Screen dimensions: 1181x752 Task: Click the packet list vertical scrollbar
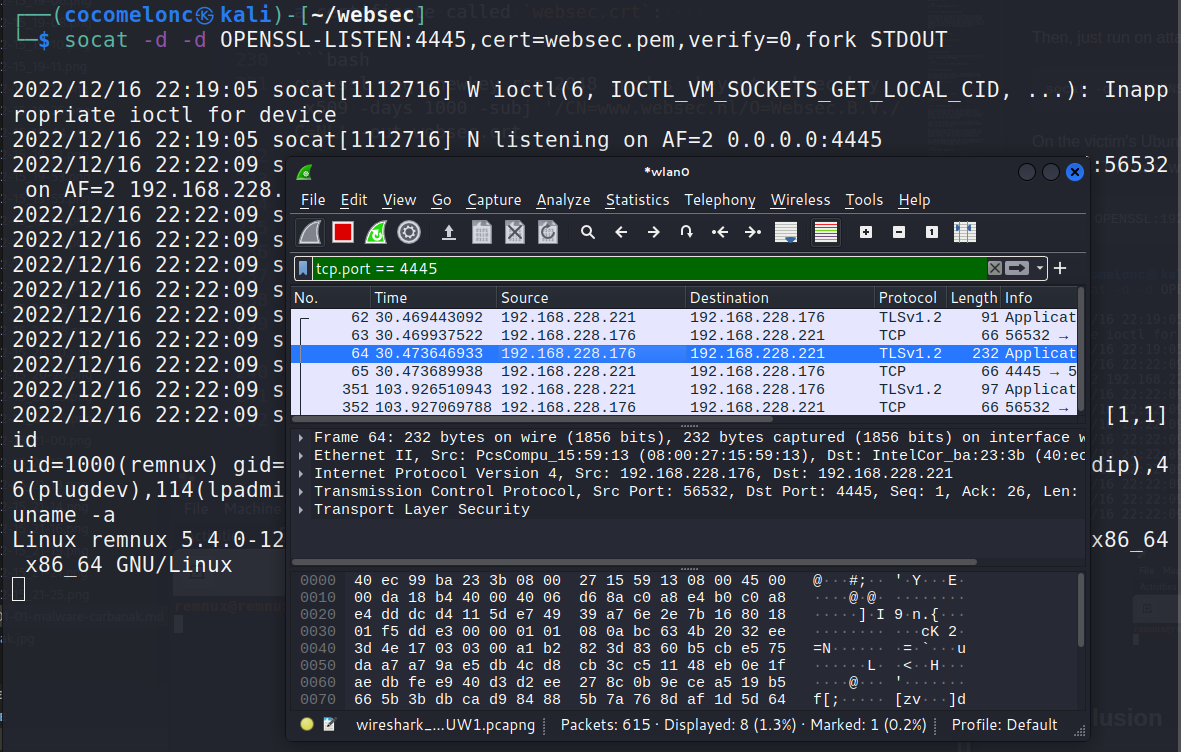coord(1082,350)
